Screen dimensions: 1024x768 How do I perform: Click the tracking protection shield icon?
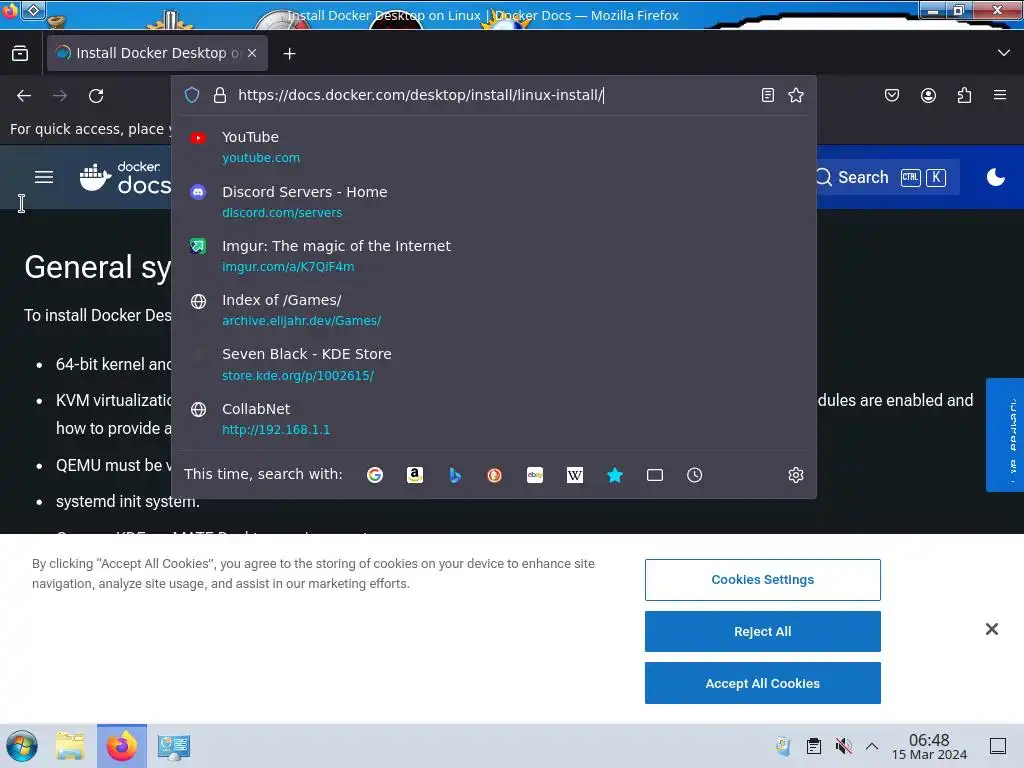tap(192, 95)
